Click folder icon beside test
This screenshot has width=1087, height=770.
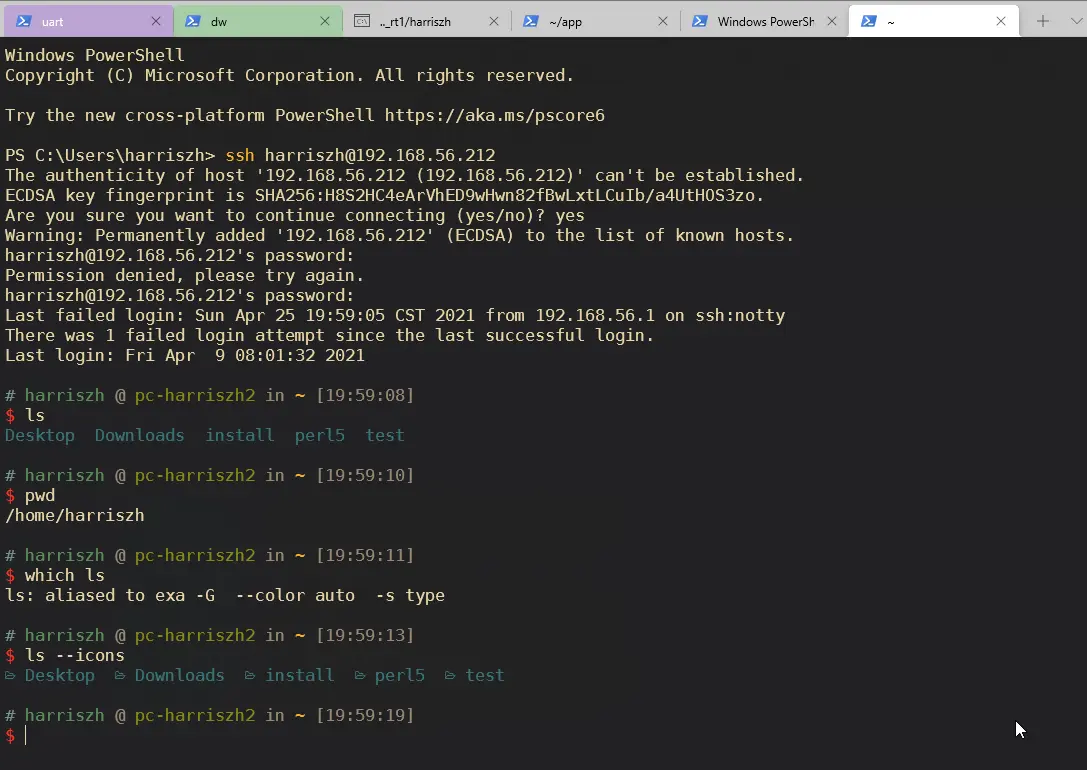450,676
